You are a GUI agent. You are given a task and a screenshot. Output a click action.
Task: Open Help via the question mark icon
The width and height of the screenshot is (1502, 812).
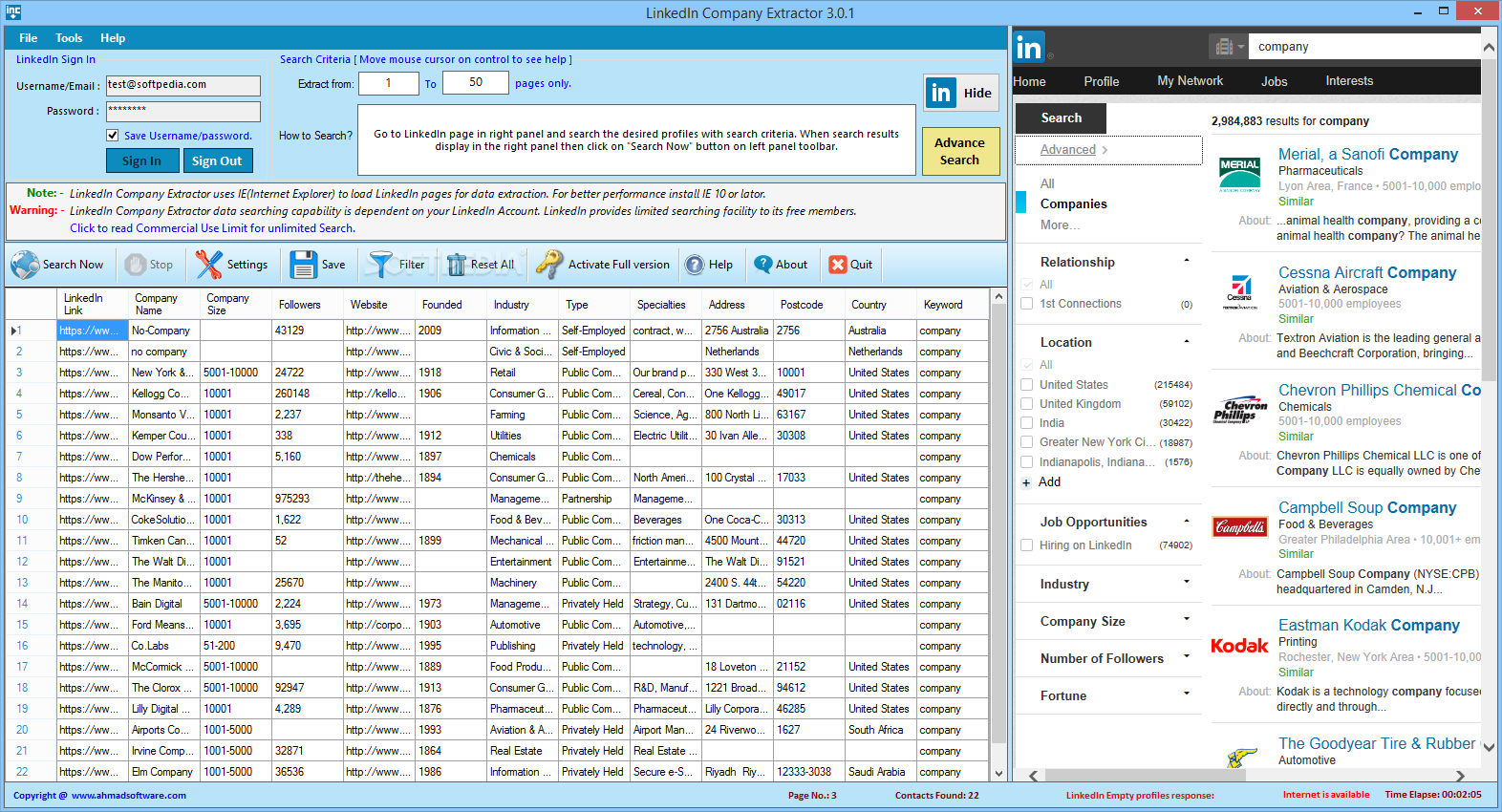tap(695, 265)
